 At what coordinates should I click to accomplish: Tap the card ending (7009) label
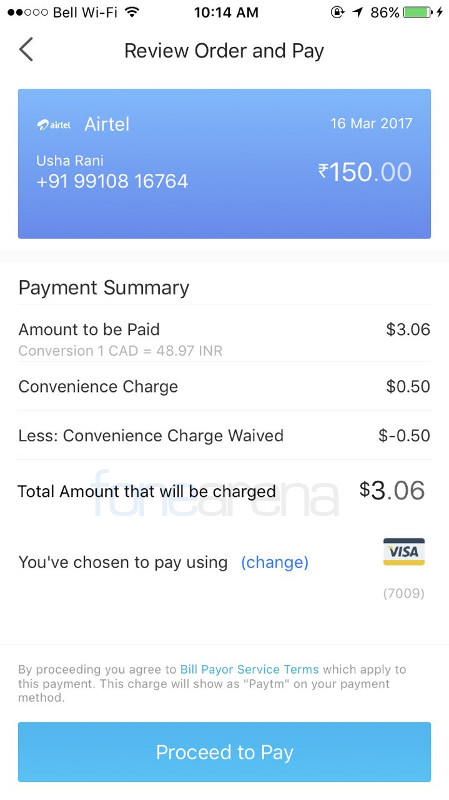pyautogui.click(x=404, y=593)
